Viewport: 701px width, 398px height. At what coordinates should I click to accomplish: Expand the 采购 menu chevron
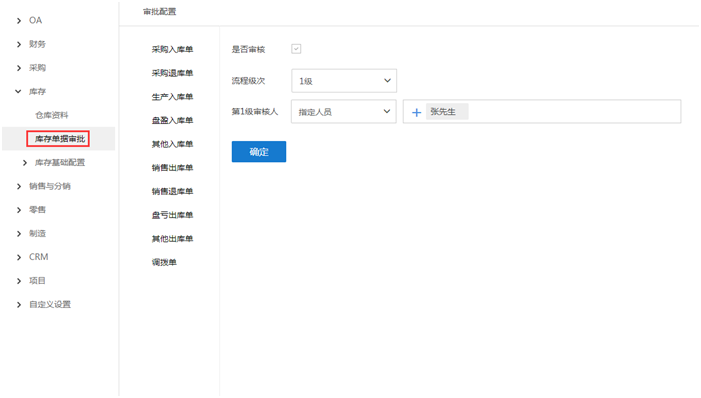click(18, 68)
